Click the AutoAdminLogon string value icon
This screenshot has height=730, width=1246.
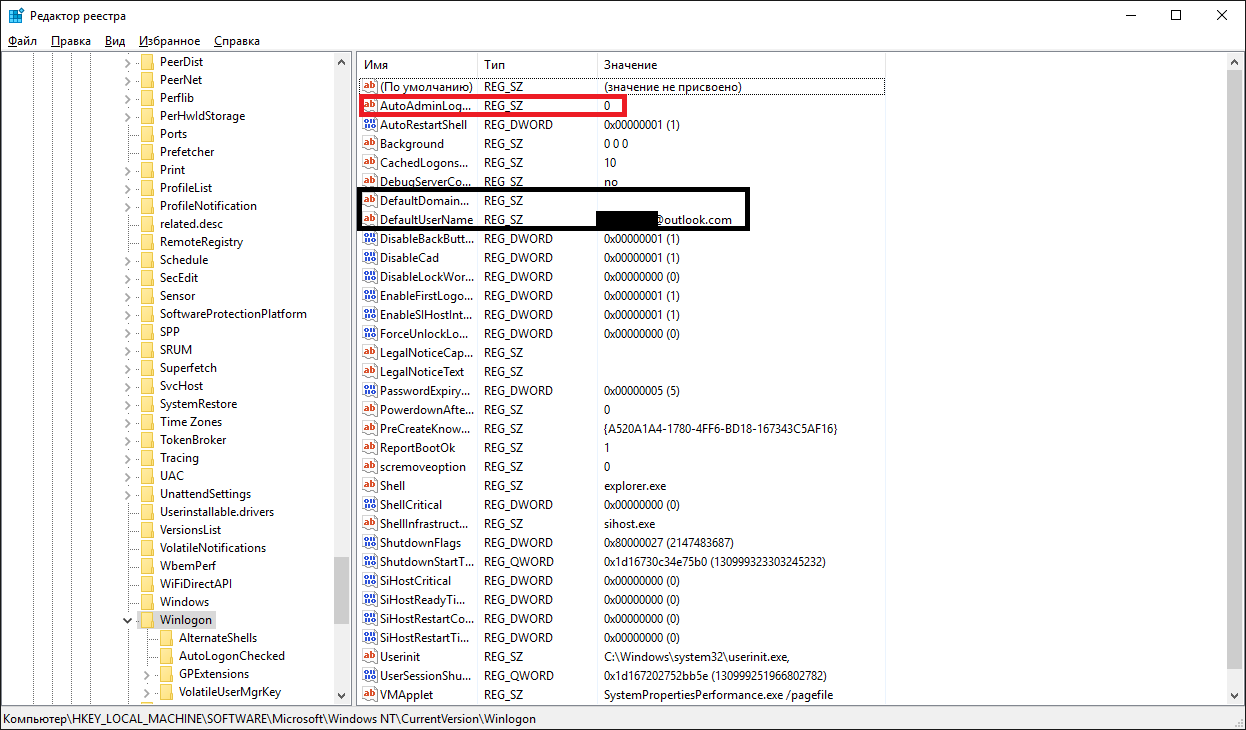coord(370,106)
